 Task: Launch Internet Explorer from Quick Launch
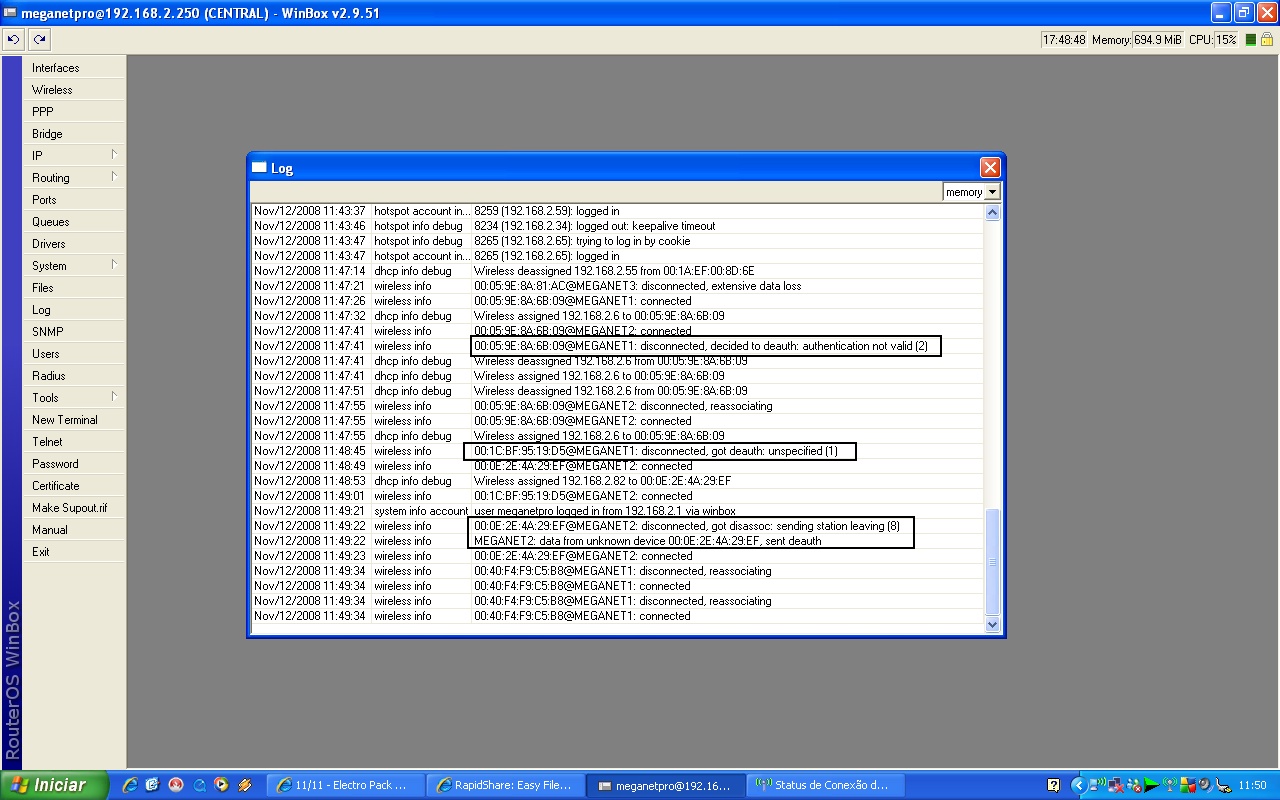click(x=129, y=785)
